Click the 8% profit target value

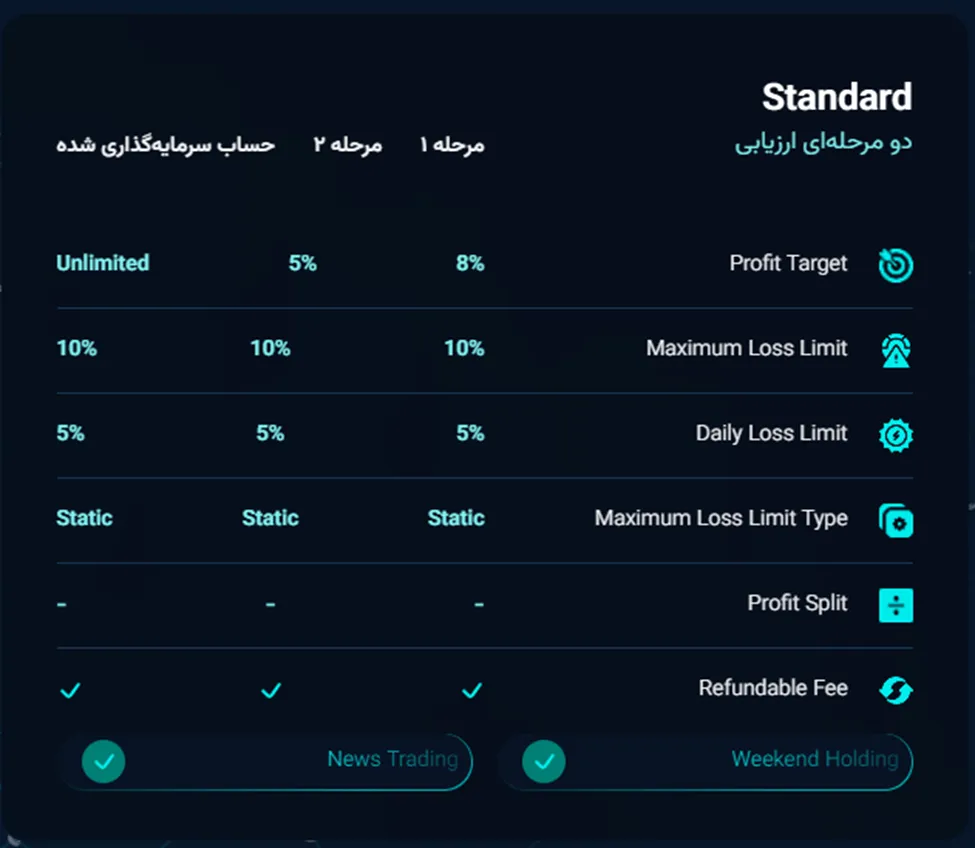point(470,263)
